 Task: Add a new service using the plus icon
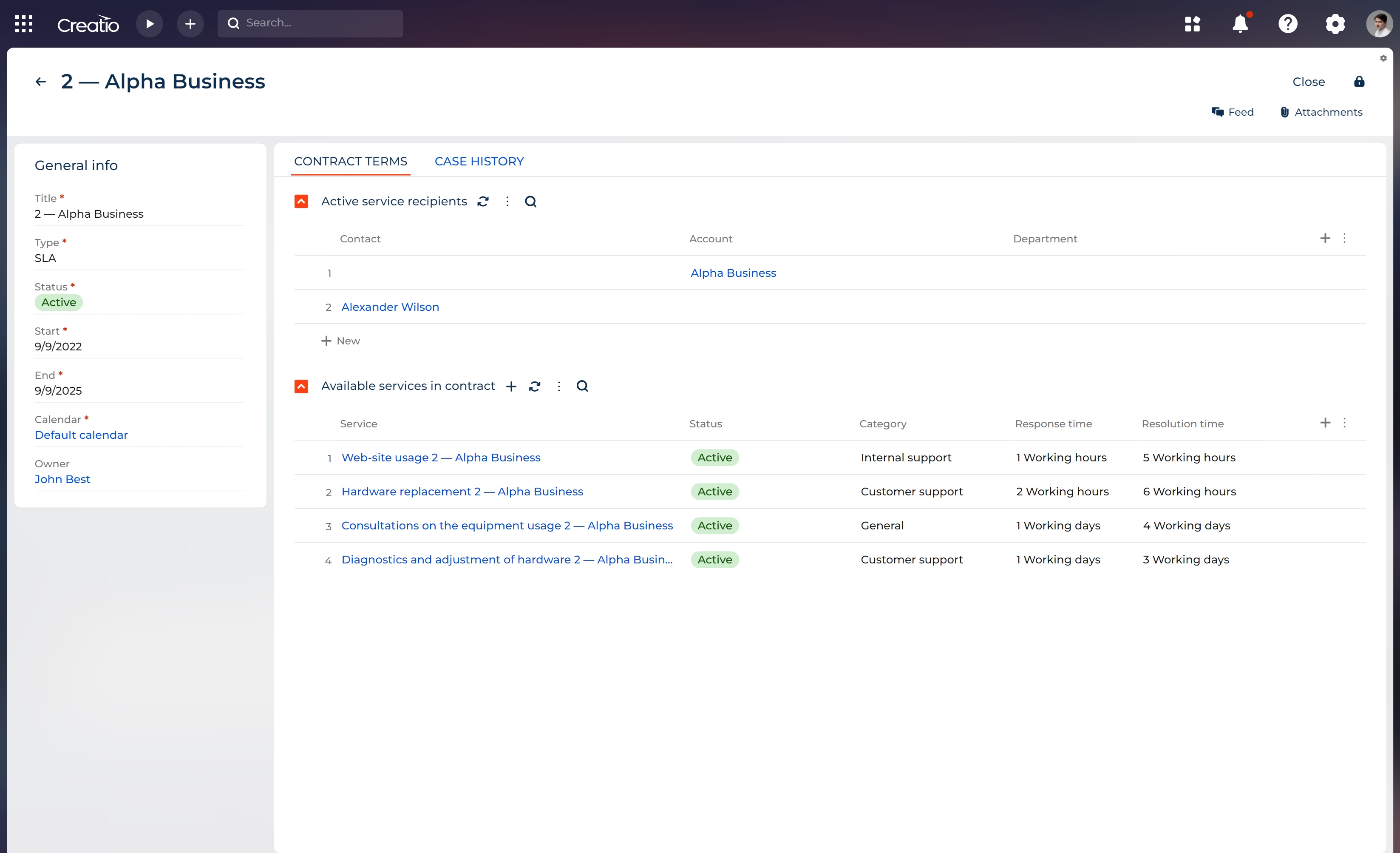[511, 386]
